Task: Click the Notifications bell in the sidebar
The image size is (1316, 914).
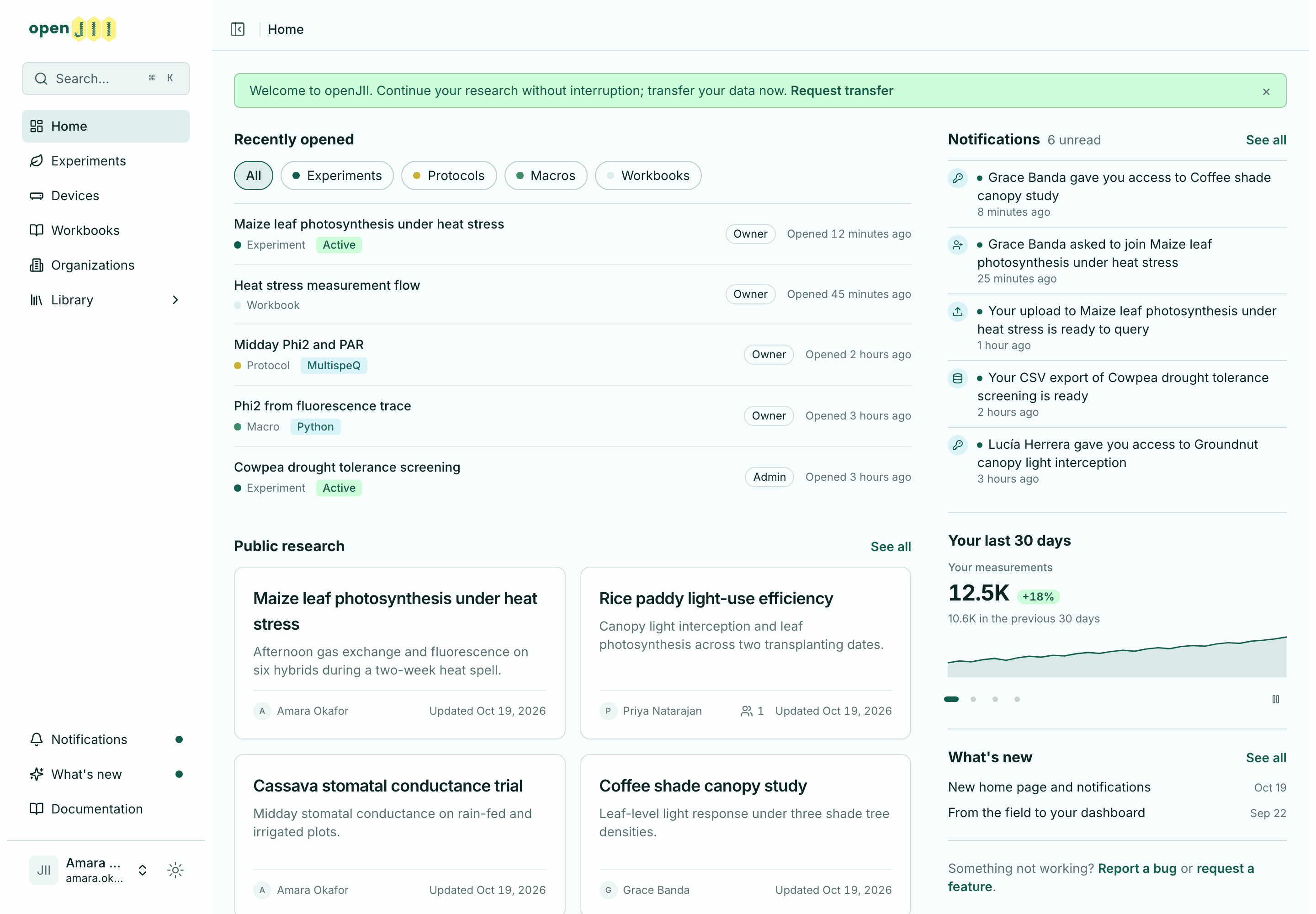Action: pos(106,739)
